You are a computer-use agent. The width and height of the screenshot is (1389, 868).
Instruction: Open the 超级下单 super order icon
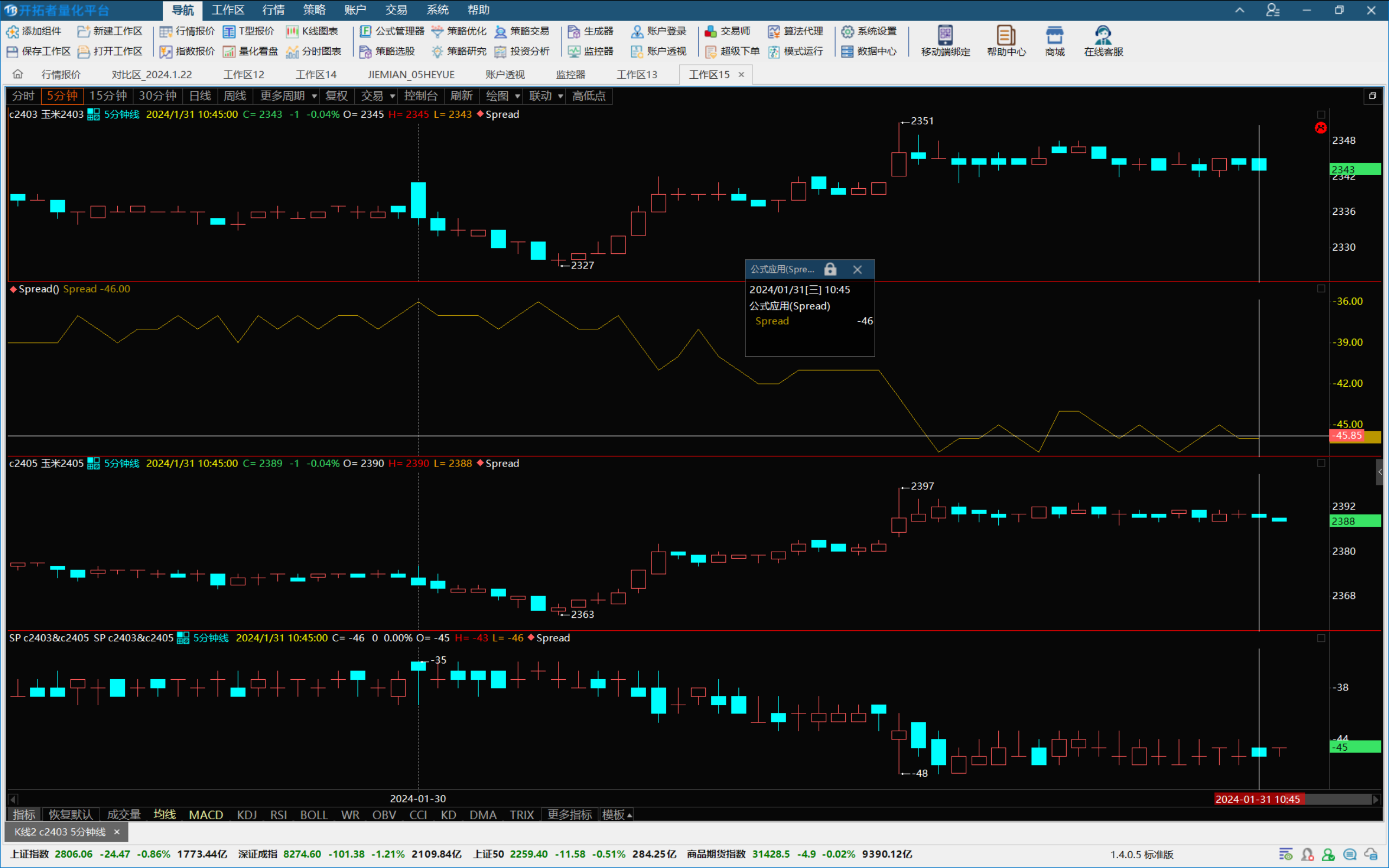click(711, 52)
